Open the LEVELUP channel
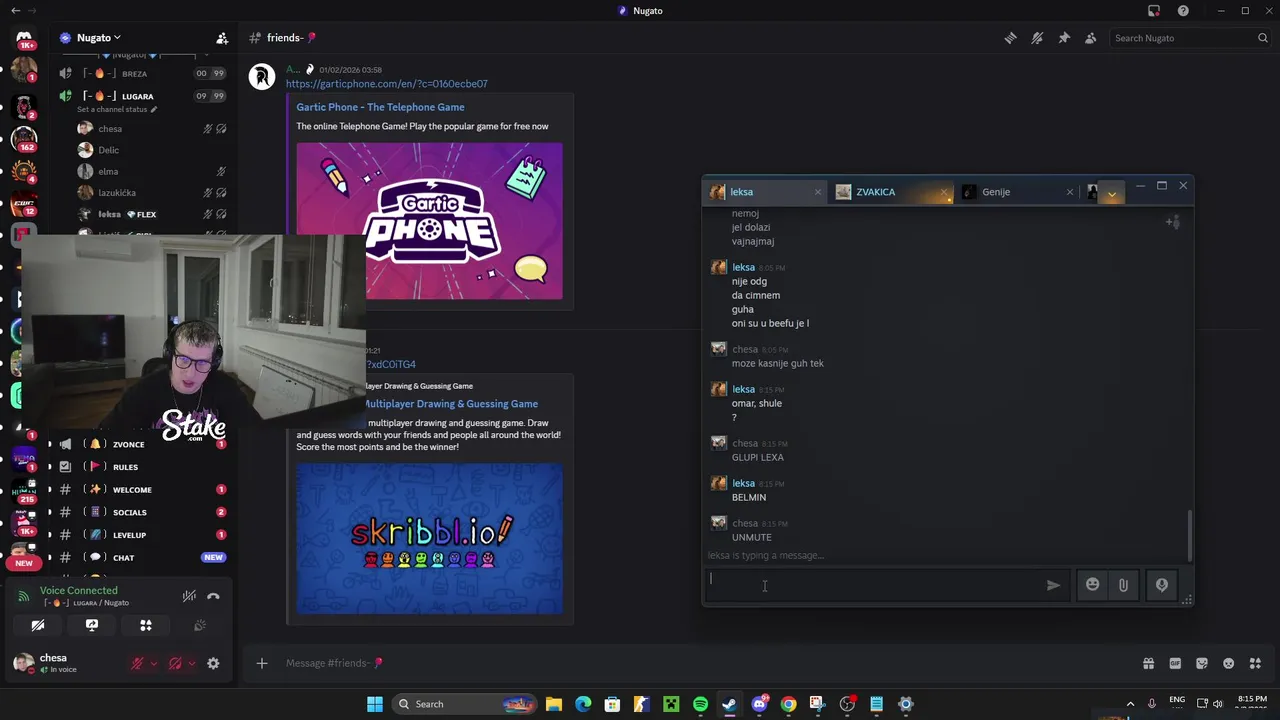The width and height of the screenshot is (1280, 720). 129,535
